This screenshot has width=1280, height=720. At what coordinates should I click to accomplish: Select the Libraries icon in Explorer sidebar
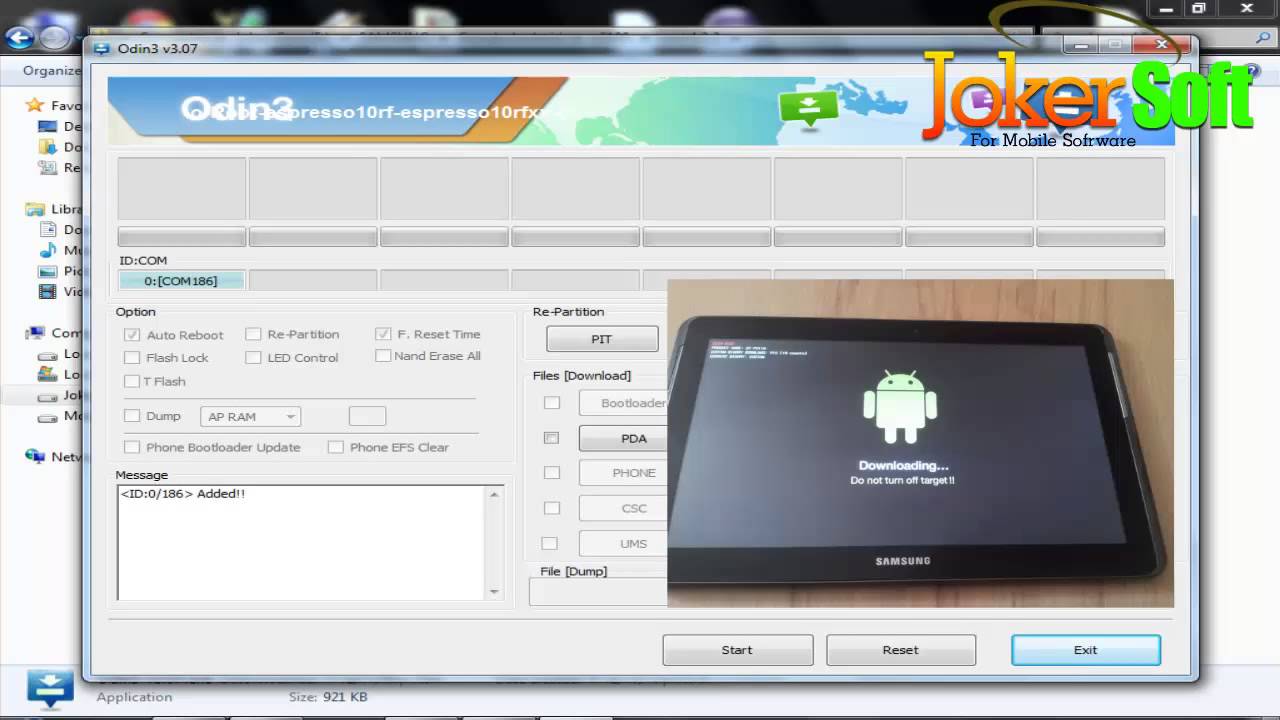(x=35, y=209)
